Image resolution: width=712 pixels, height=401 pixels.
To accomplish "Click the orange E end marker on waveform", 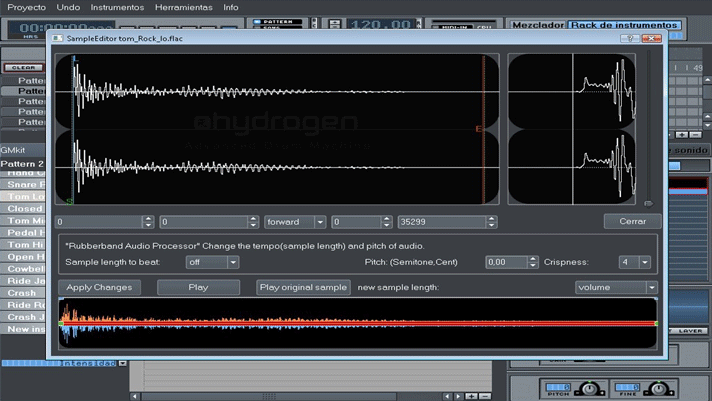I will tap(479, 129).
